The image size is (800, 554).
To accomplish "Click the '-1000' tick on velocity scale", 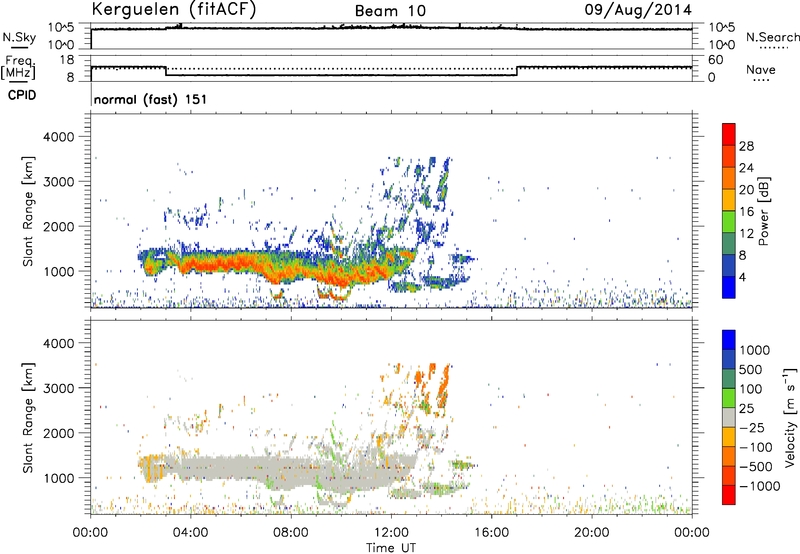I will click(x=760, y=486).
